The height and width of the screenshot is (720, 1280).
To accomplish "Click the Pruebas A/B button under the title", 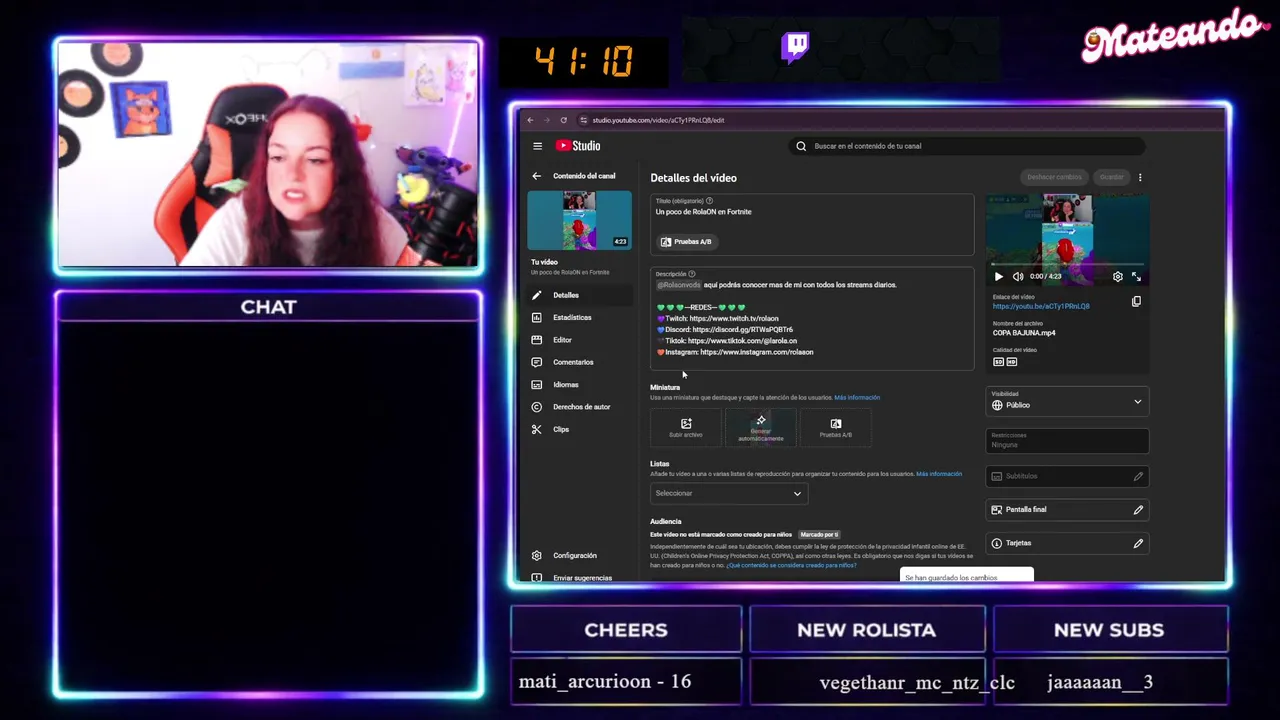I will pyautogui.click(x=687, y=242).
